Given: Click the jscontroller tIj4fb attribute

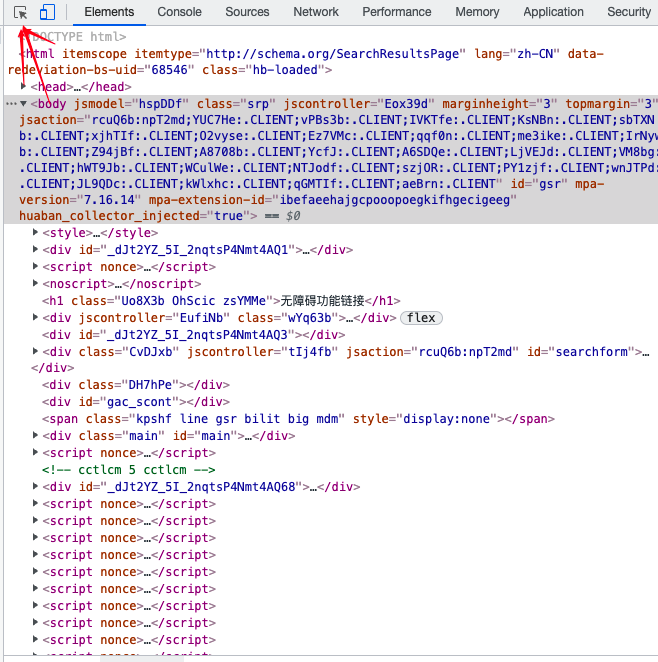Looking at the screenshot, I should coord(263,352).
